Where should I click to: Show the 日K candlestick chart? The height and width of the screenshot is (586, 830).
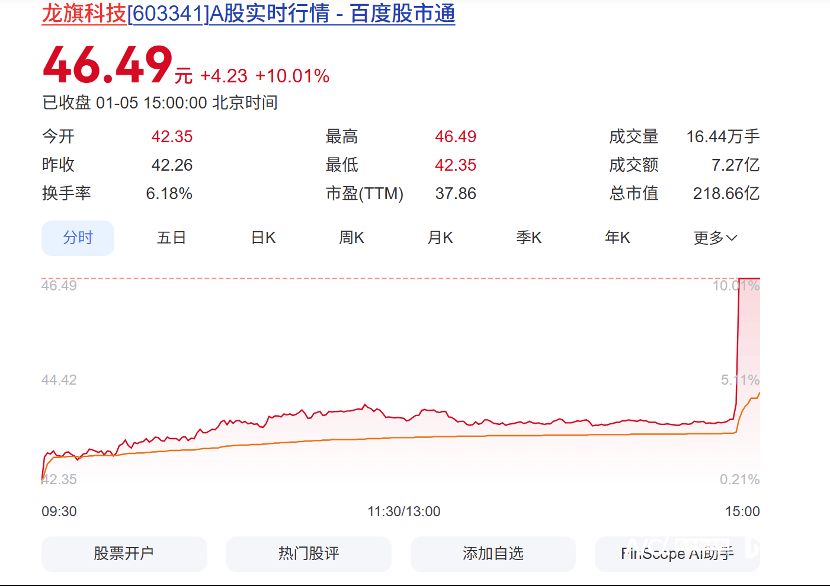click(263, 238)
